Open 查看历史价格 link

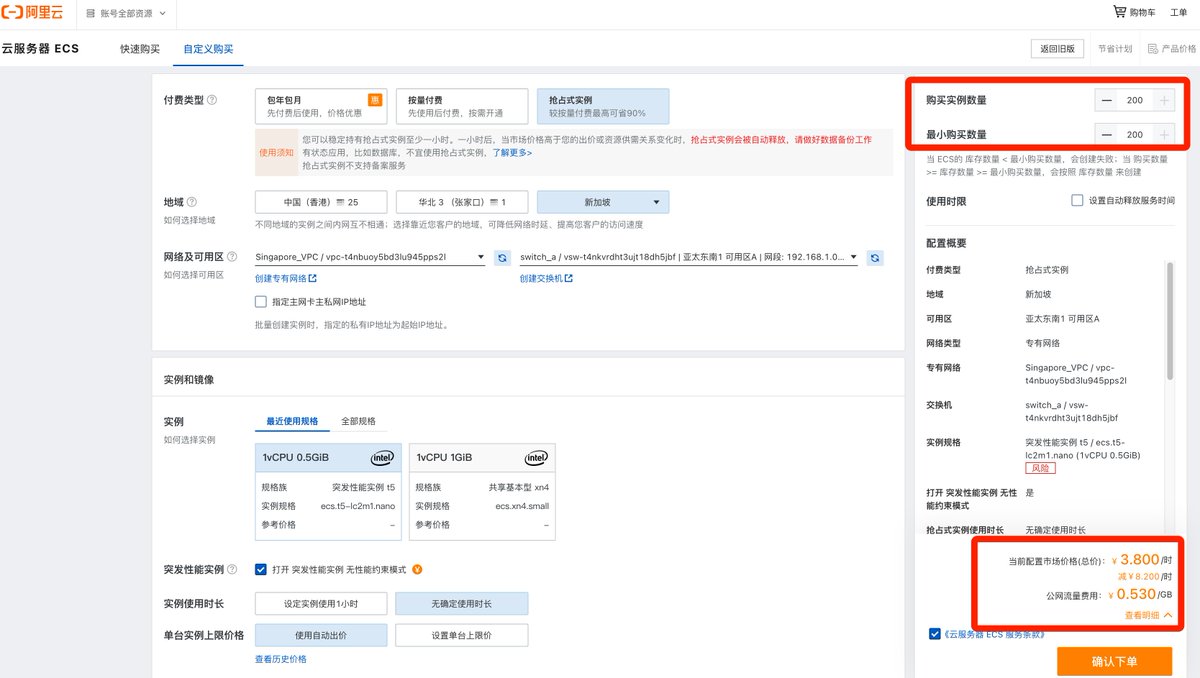click(x=281, y=659)
